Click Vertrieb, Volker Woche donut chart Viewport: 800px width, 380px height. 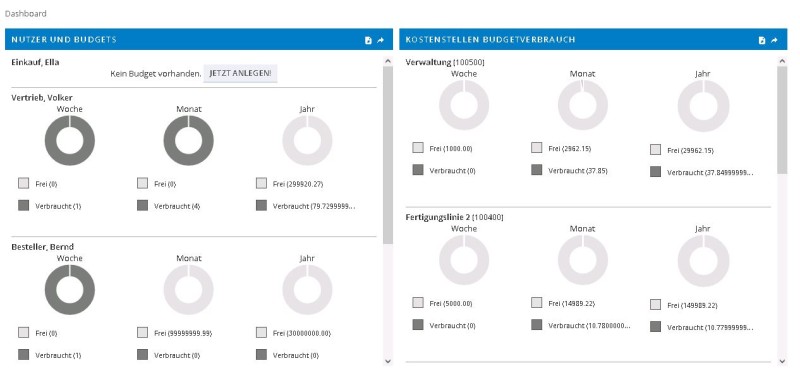[70, 140]
